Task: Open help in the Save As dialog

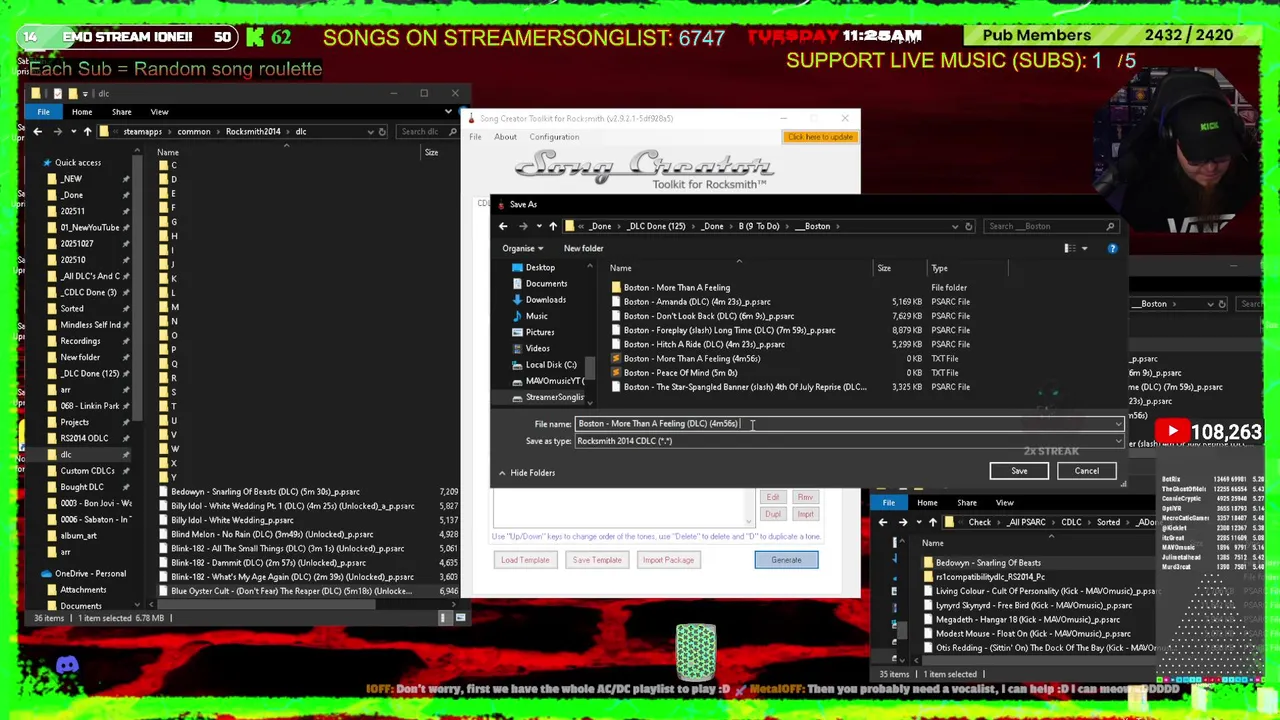Action: pos(1112,248)
